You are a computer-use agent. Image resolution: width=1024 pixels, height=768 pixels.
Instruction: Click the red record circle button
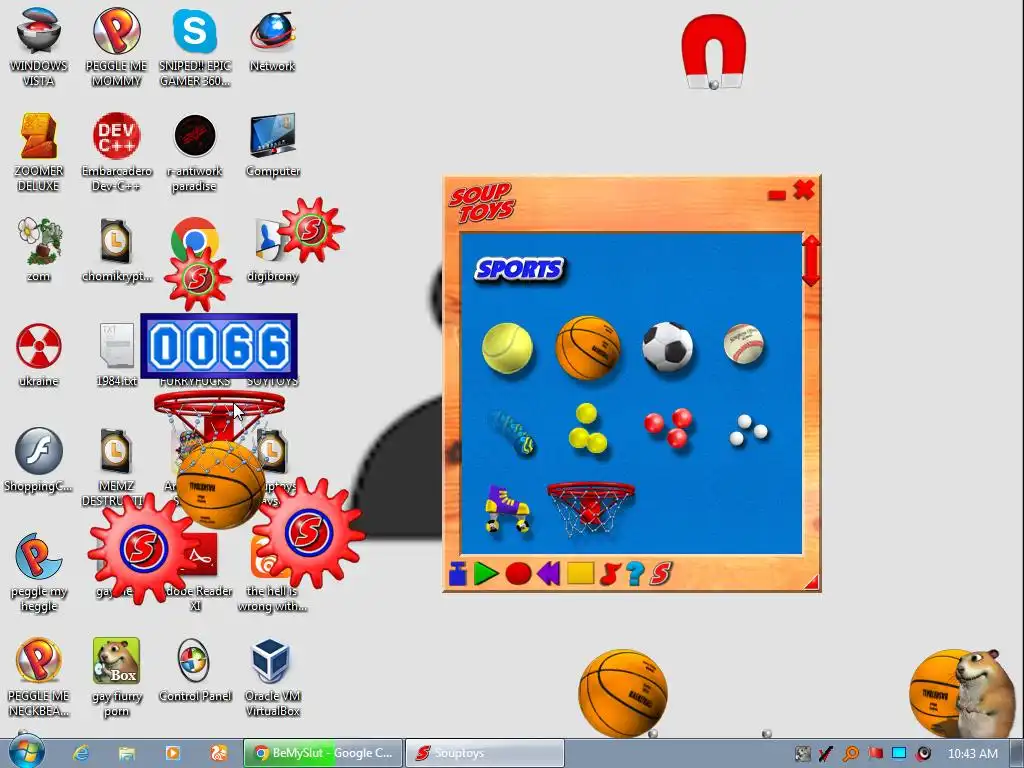pos(518,574)
